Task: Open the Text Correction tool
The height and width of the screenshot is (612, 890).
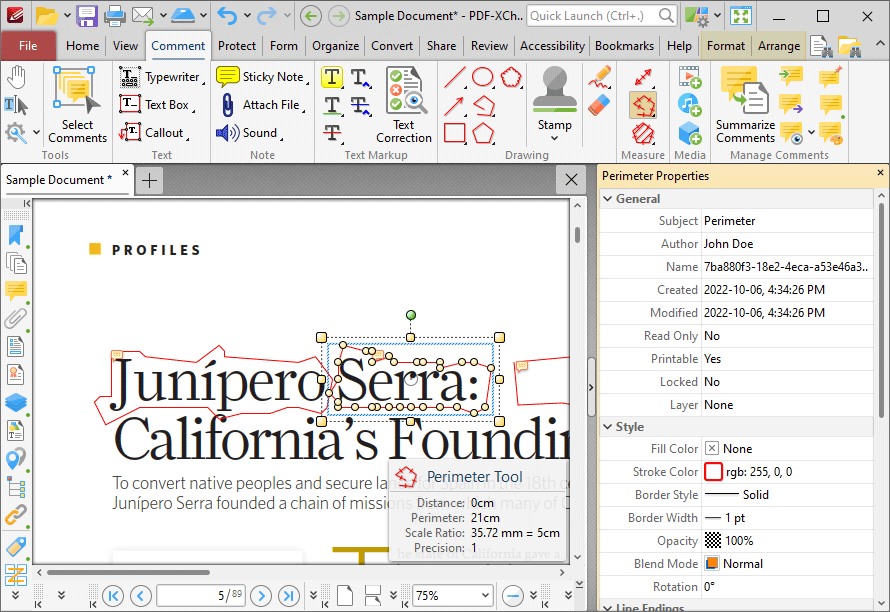Action: [404, 105]
